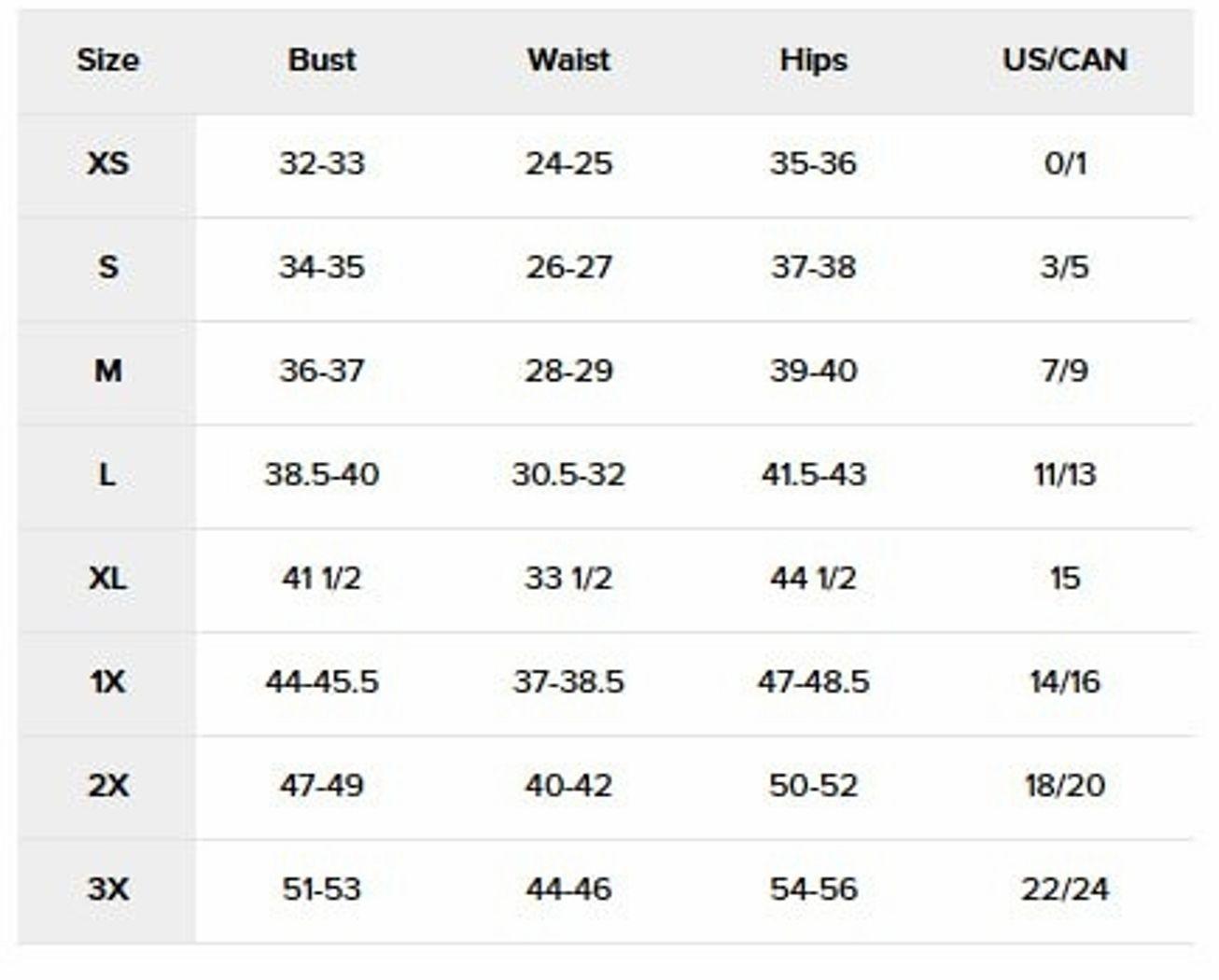Click the 44 1/2 hips measurement cell
Screen dimensions: 1219x980
click(813, 579)
